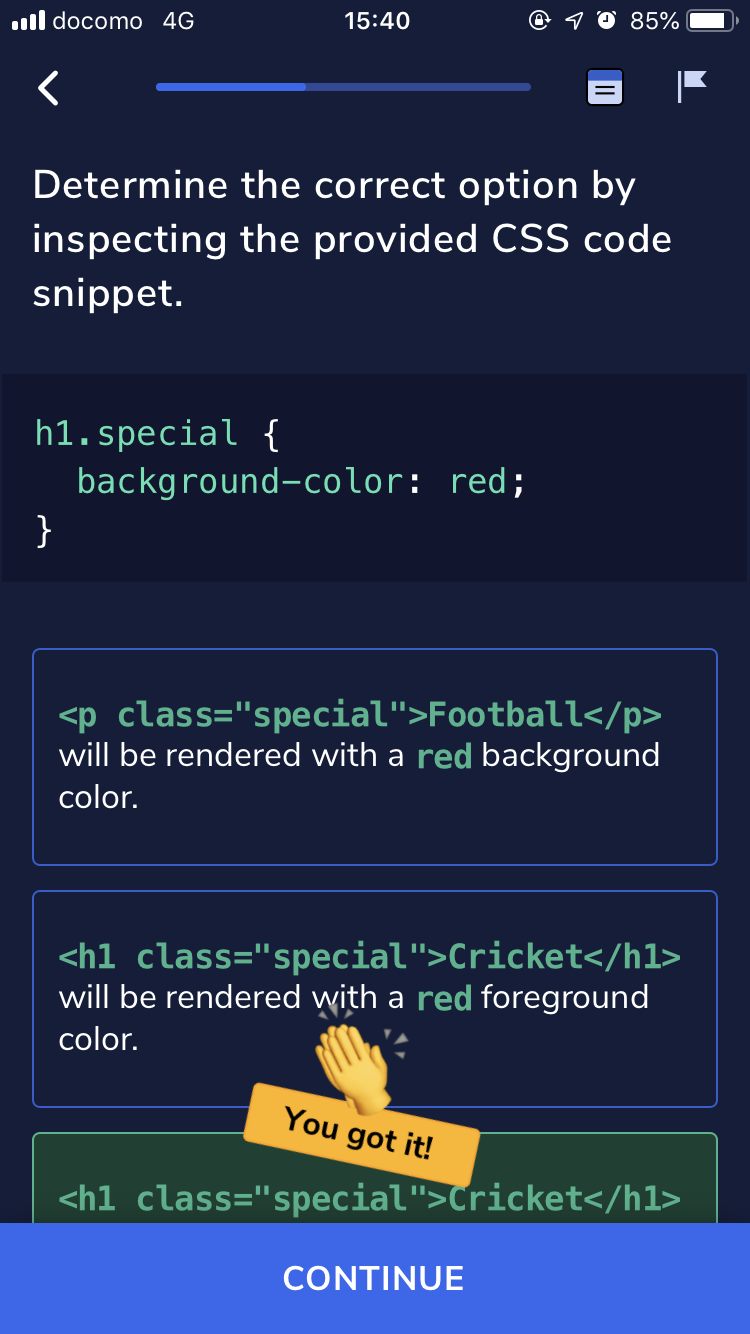
Task: Open the notes card icon
Action: coord(604,88)
